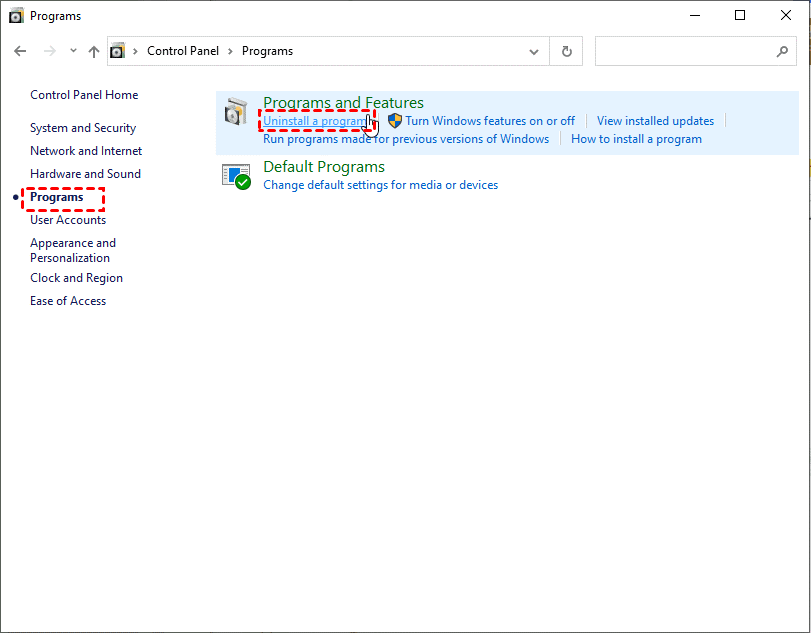Click the Programs window title bar icon
The image size is (811, 633).
[x=17, y=16]
